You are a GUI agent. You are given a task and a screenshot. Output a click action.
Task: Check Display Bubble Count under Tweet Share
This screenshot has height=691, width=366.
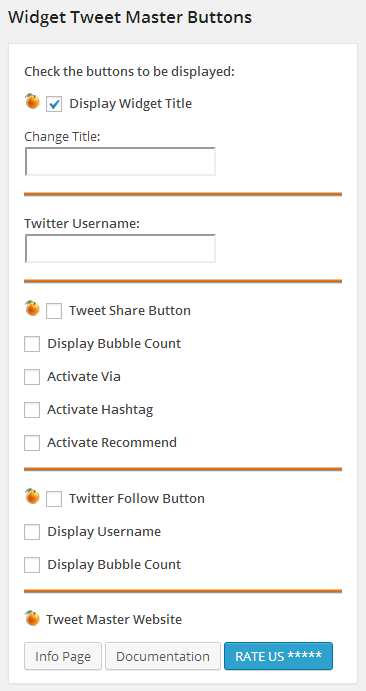point(32,344)
